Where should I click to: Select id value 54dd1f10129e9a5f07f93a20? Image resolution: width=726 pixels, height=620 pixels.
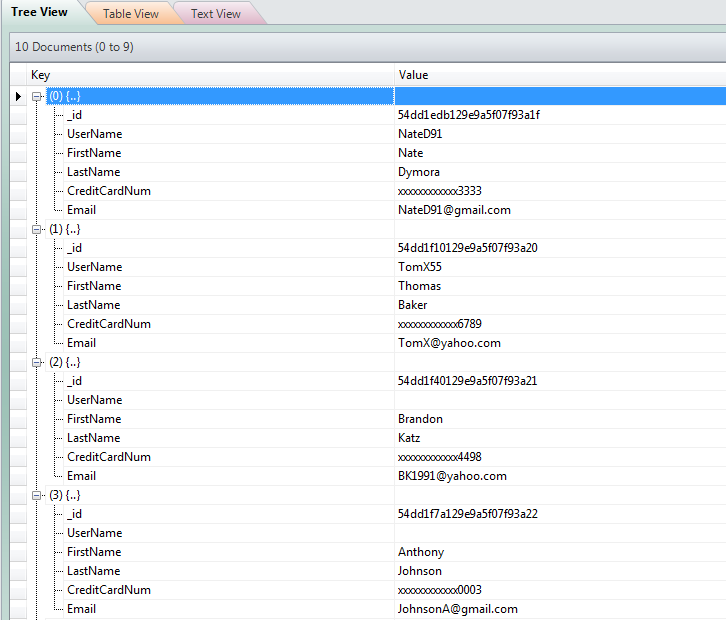(468, 248)
